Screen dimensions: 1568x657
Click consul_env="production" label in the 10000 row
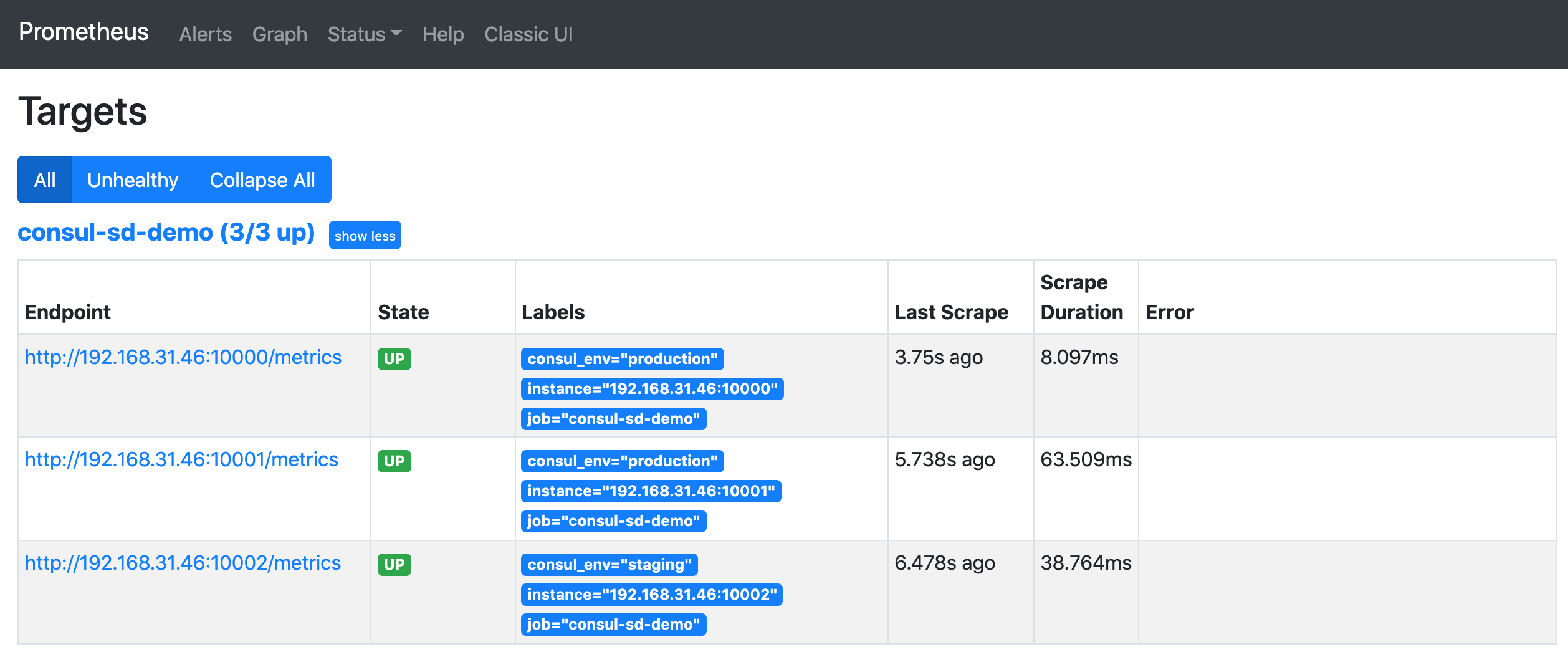click(x=623, y=359)
